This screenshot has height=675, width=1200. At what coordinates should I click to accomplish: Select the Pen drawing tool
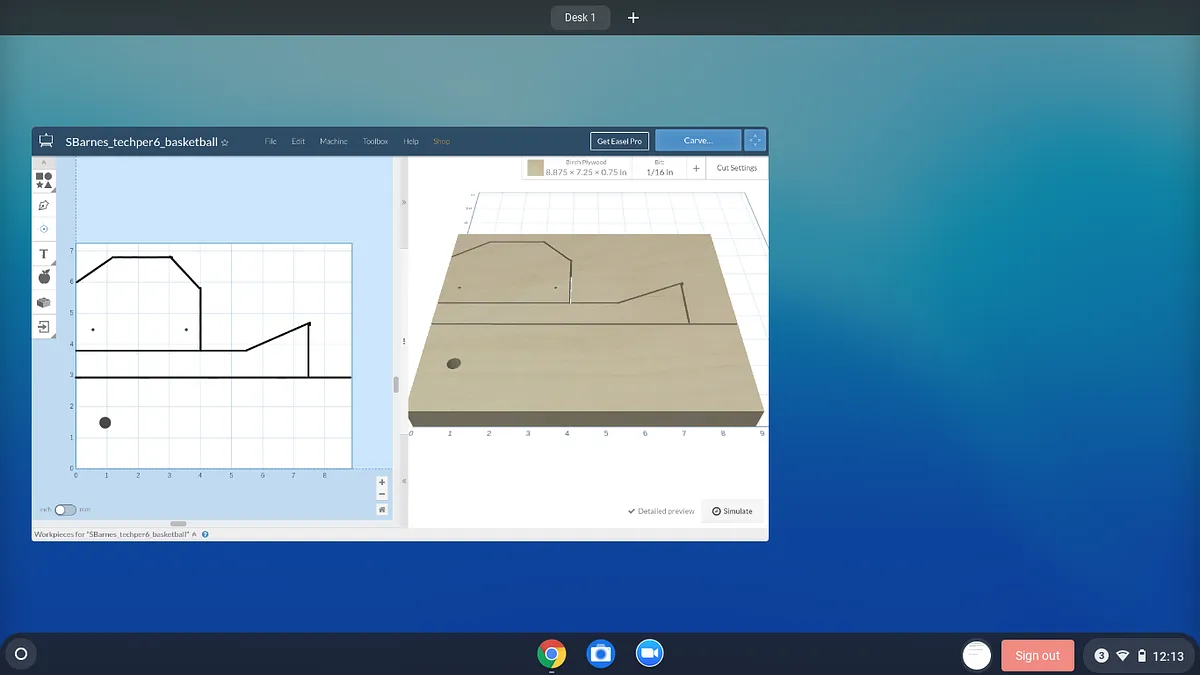pos(44,205)
